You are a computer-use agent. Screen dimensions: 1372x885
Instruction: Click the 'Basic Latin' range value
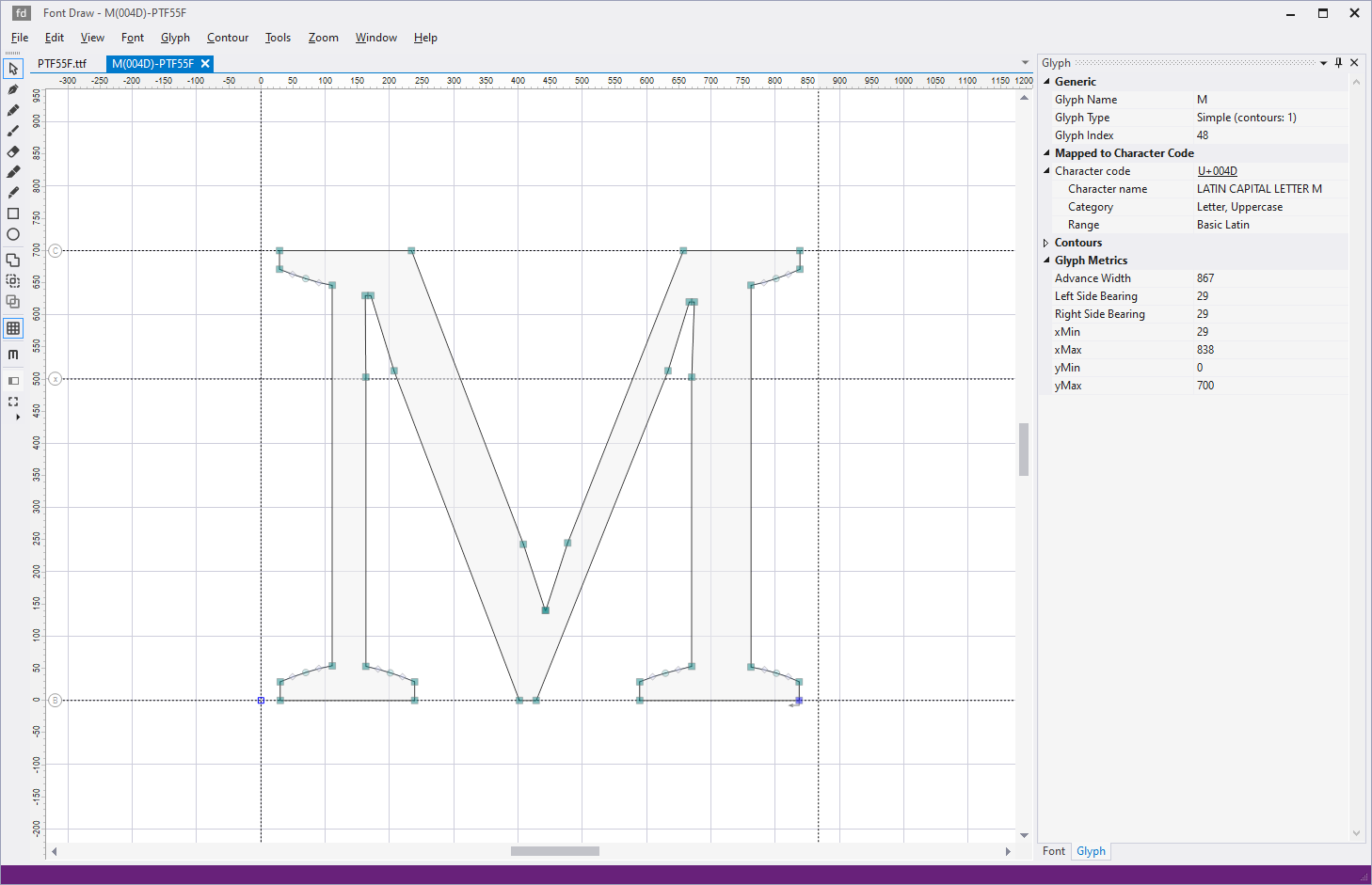click(1223, 225)
